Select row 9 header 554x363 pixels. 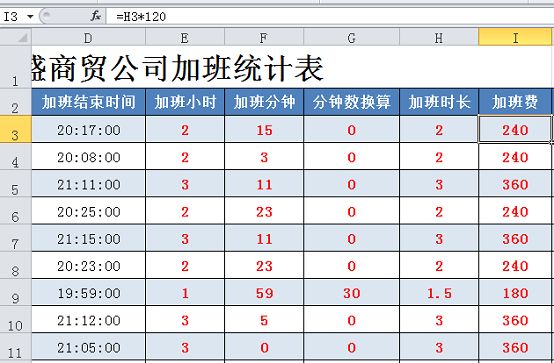click(x=16, y=293)
